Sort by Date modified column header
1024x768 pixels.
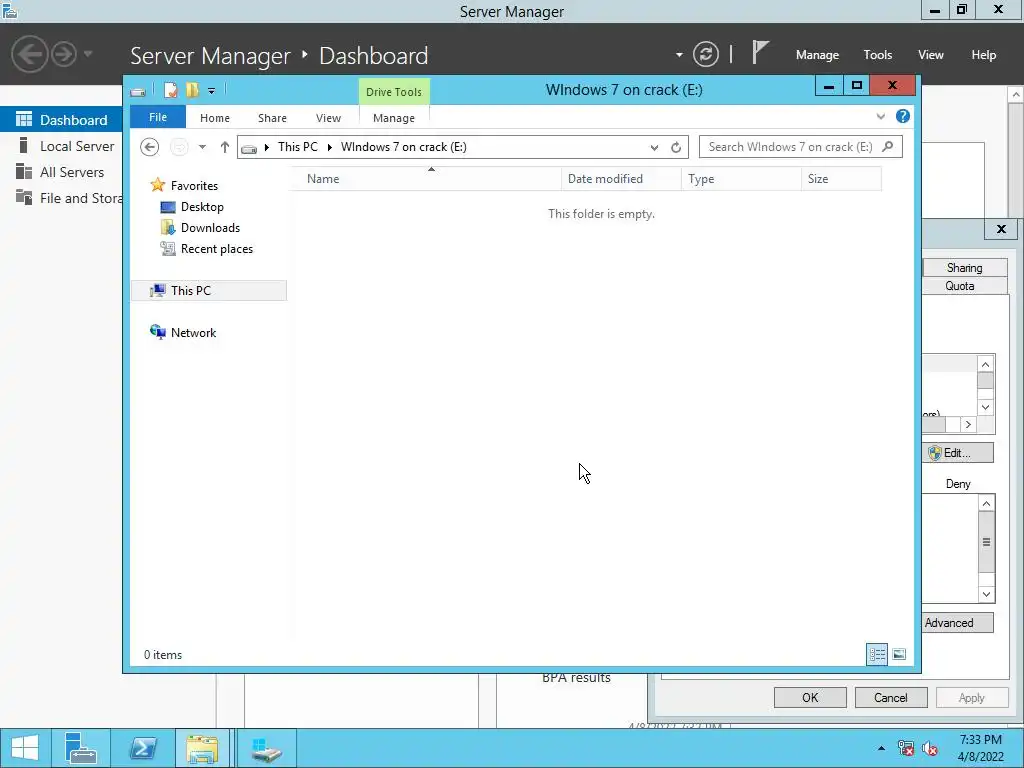[x=621, y=179]
